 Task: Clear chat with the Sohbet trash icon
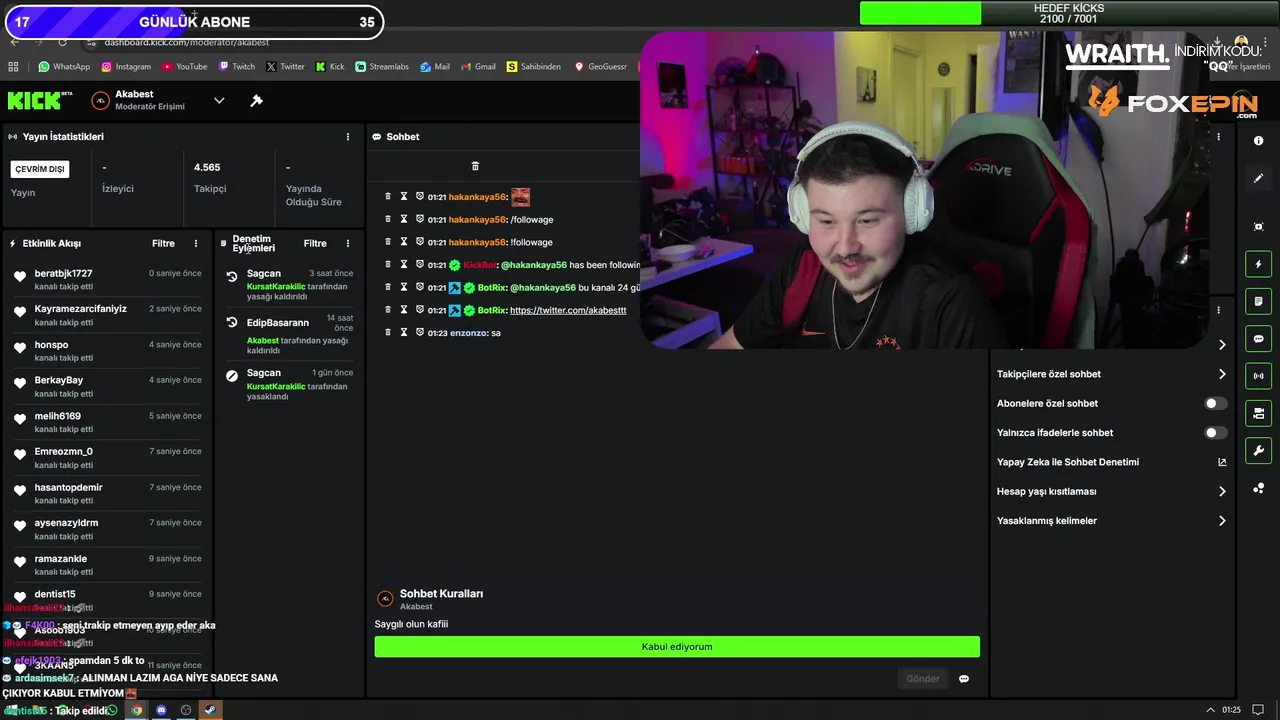(475, 166)
